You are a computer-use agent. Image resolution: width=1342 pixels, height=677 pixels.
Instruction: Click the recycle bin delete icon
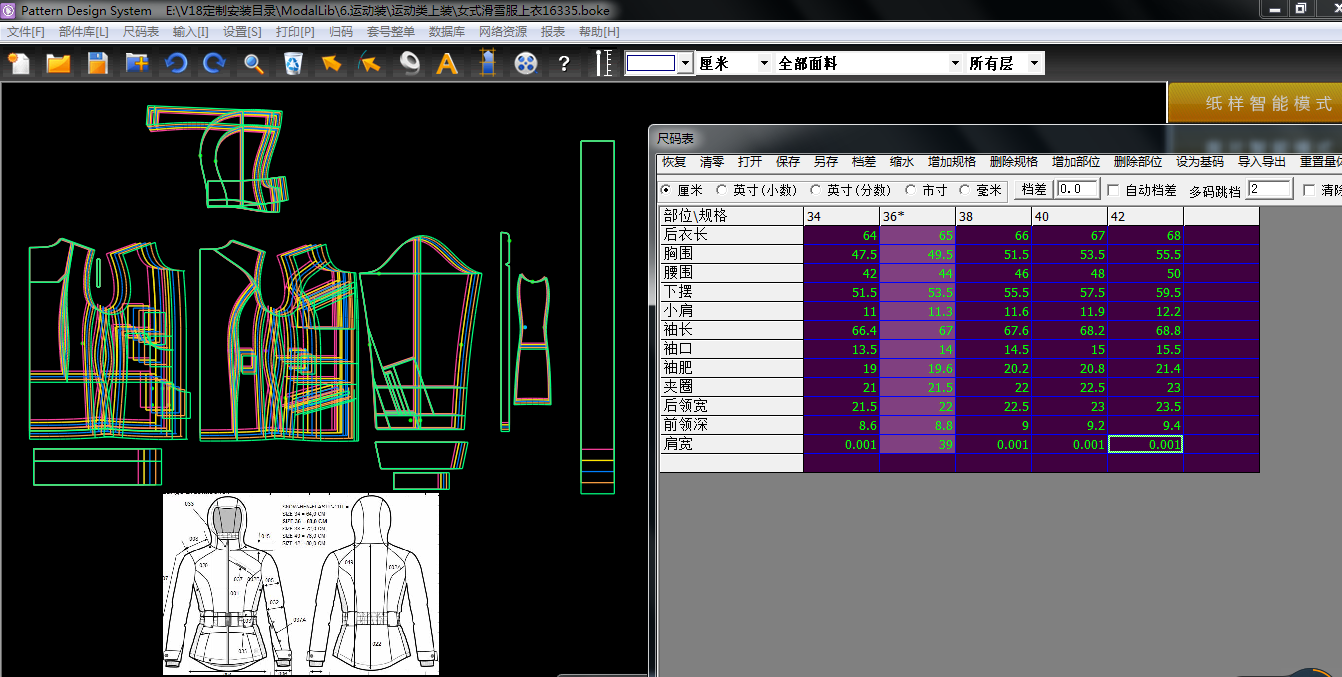pyautogui.click(x=293, y=64)
